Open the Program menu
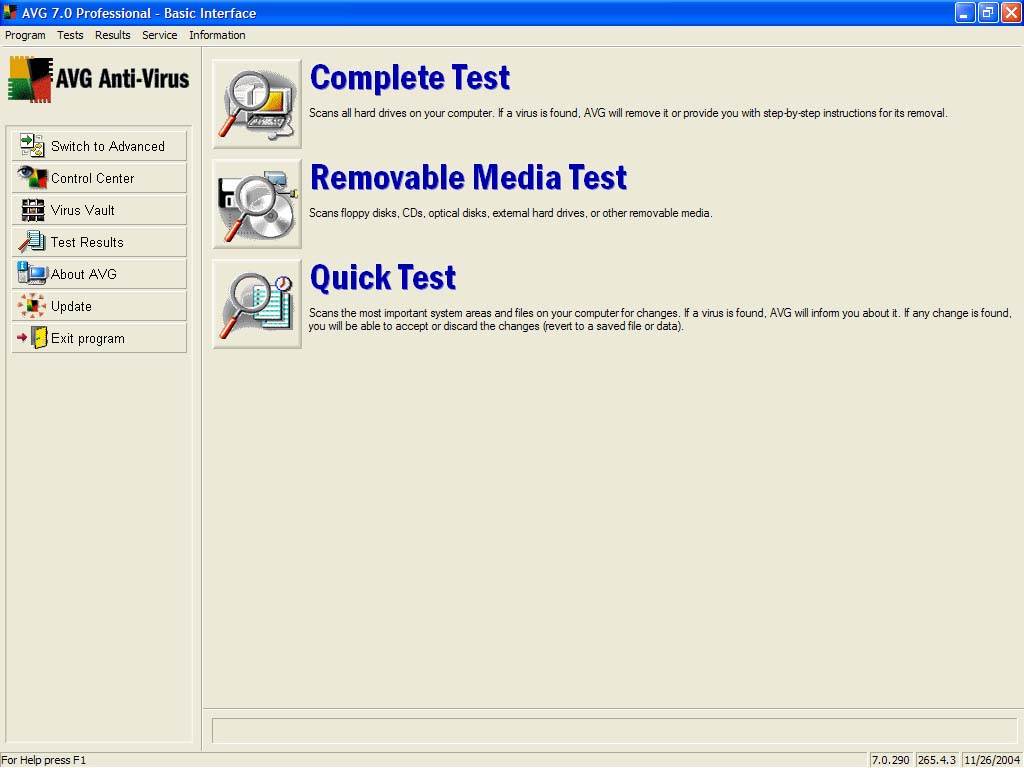The height and width of the screenshot is (768, 1024). click(25, 35)
